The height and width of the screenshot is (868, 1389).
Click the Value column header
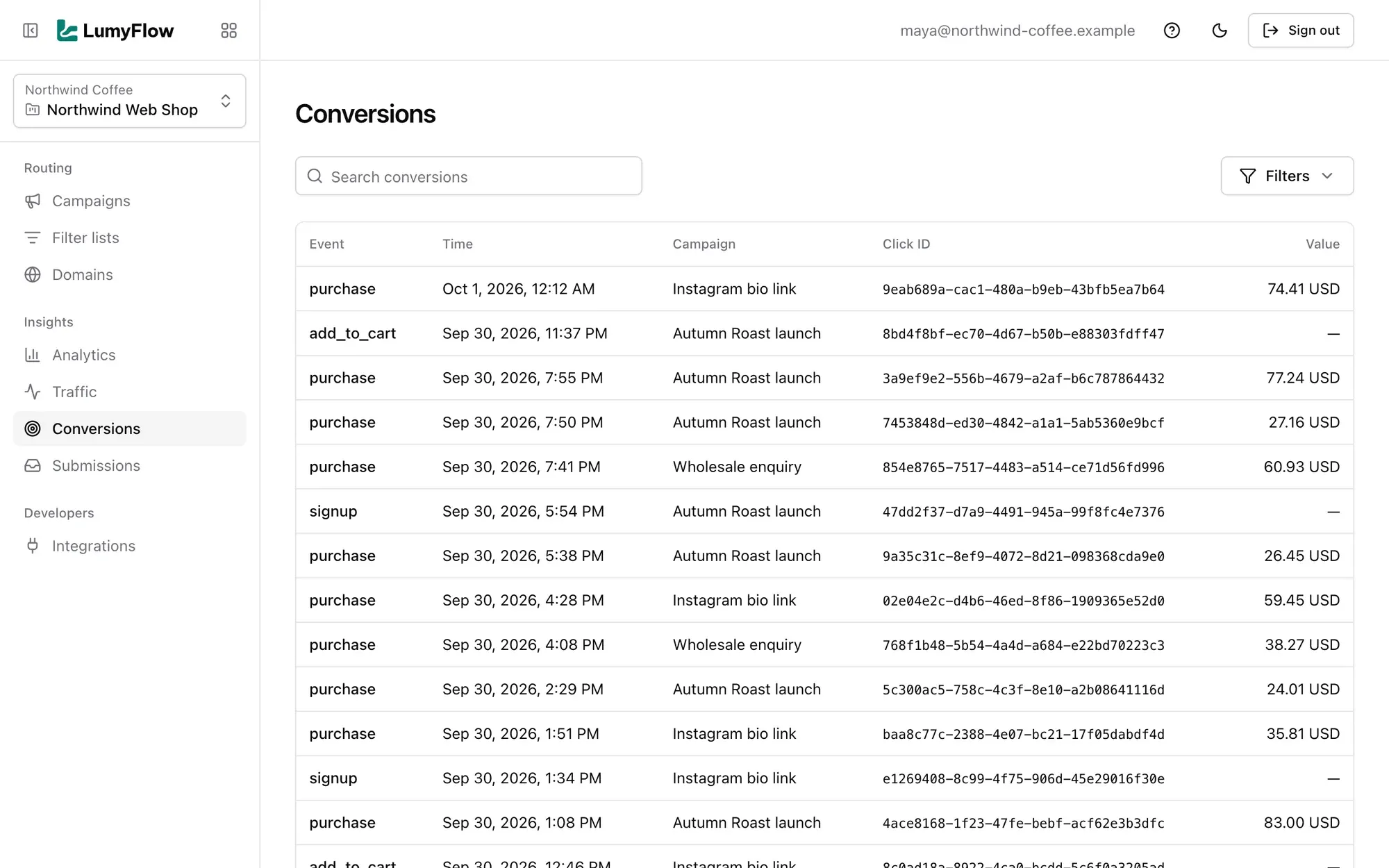(1322, 244)
